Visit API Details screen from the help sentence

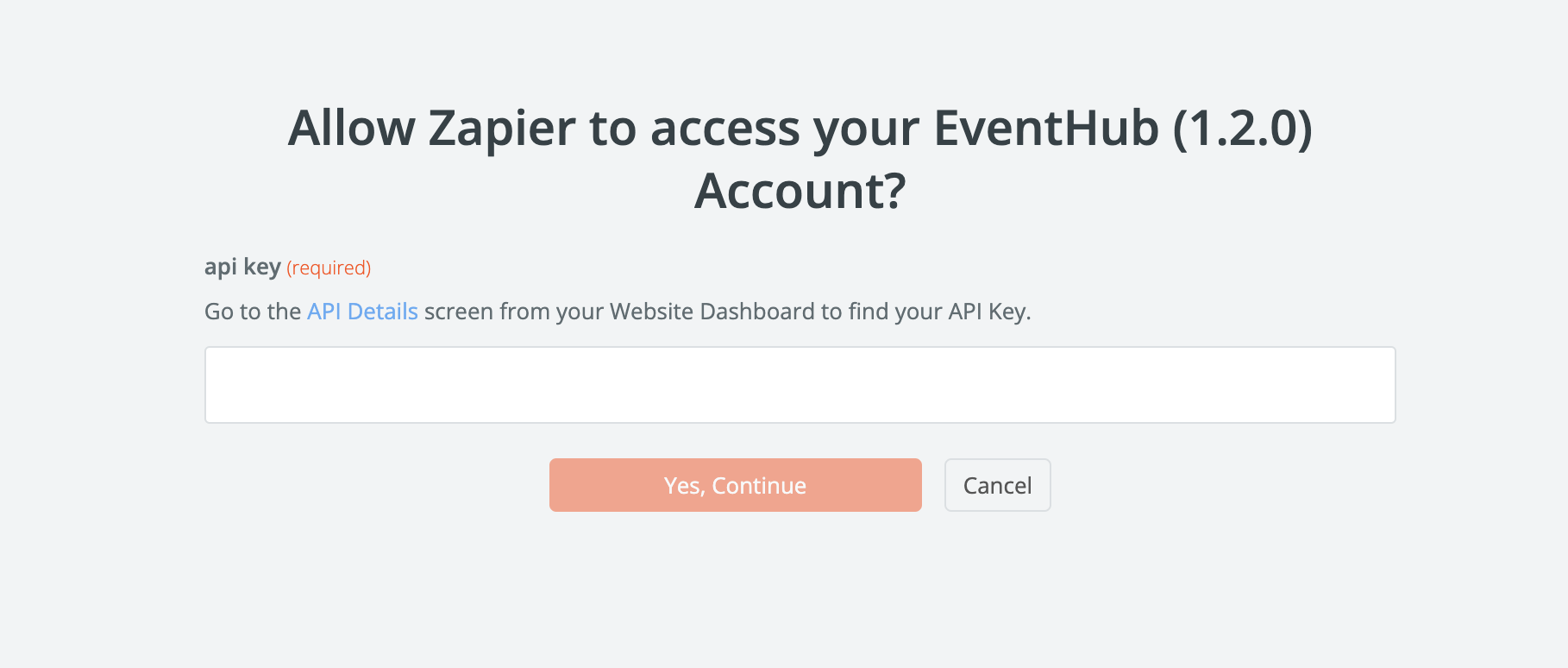coord(362,312)
